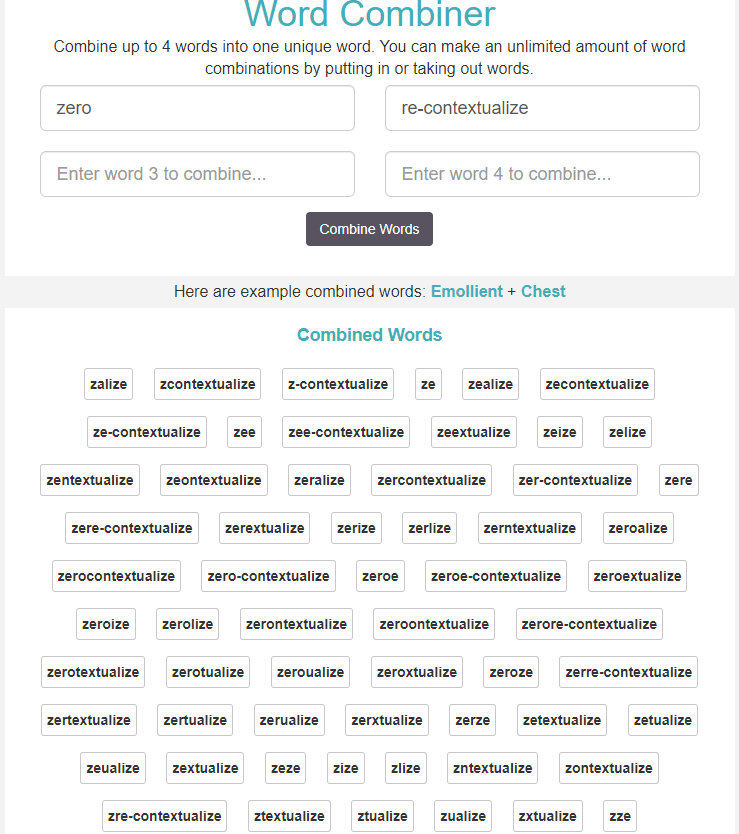This screenshot has height=834, width=739.
Task: Pick the zerre-contextualize word chip
Action: click(x=628, y=672)
